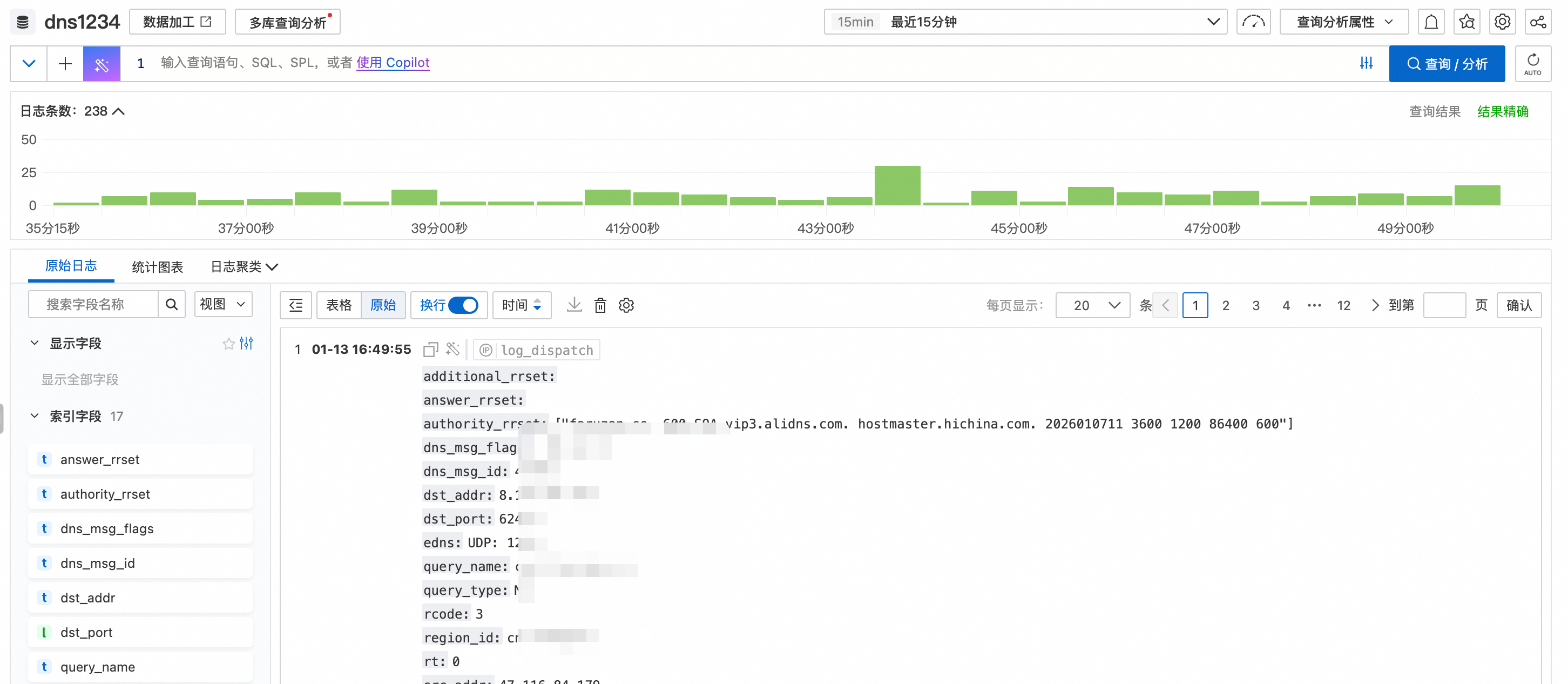Click the field settings sliders icon
This screenshot has width=1568, height=684.
pos(247,344)
